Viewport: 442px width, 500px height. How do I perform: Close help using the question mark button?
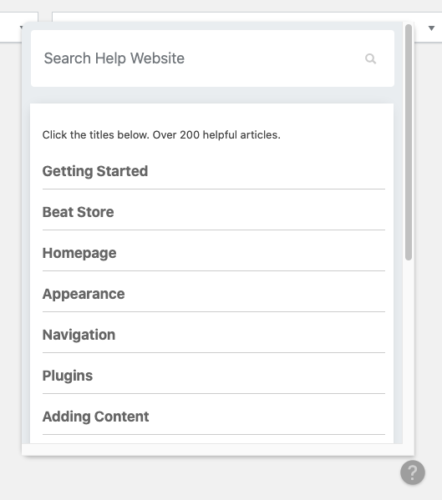(412, 472)
